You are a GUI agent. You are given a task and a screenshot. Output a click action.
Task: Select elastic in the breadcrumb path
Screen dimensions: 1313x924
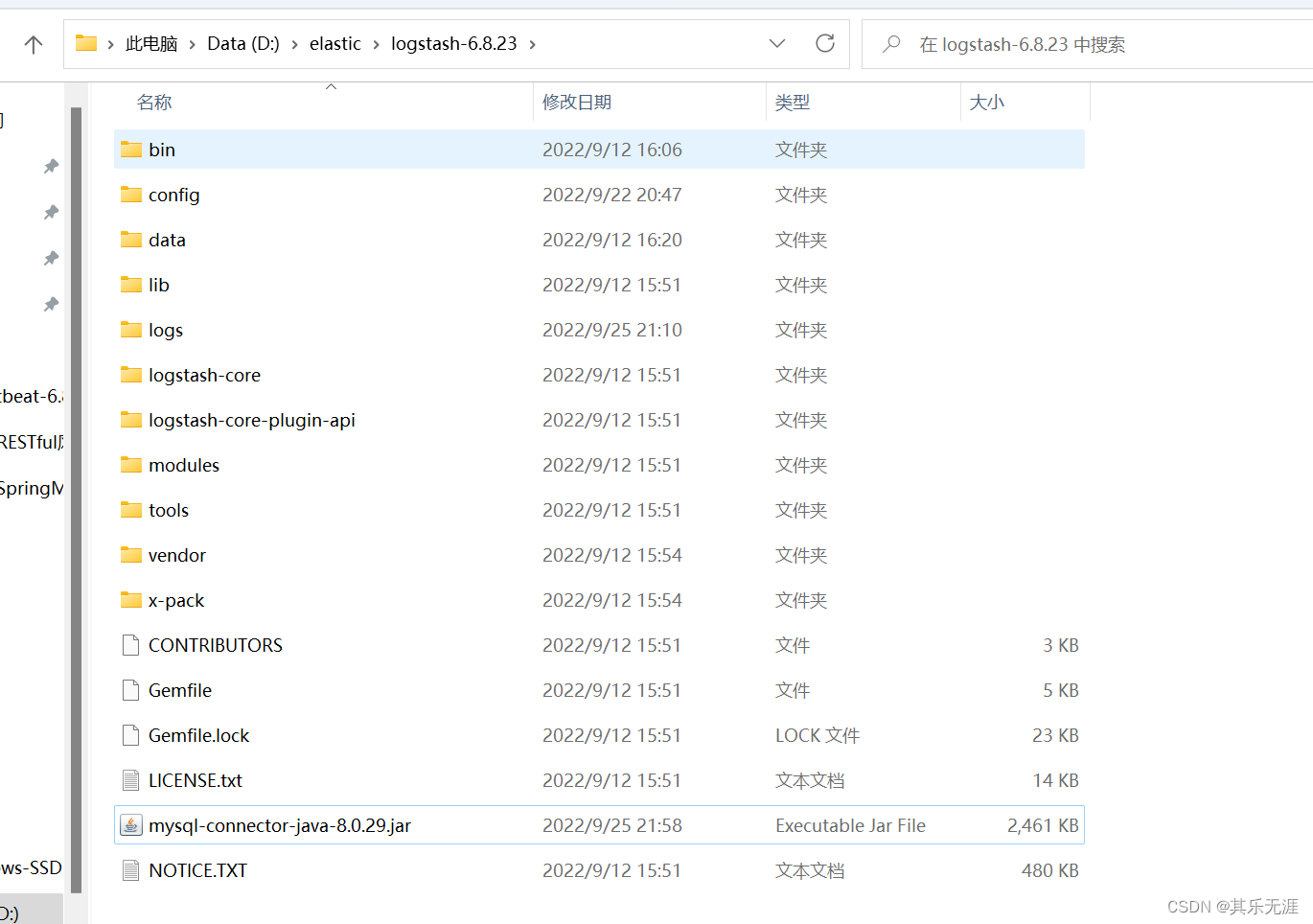point(335,44)
